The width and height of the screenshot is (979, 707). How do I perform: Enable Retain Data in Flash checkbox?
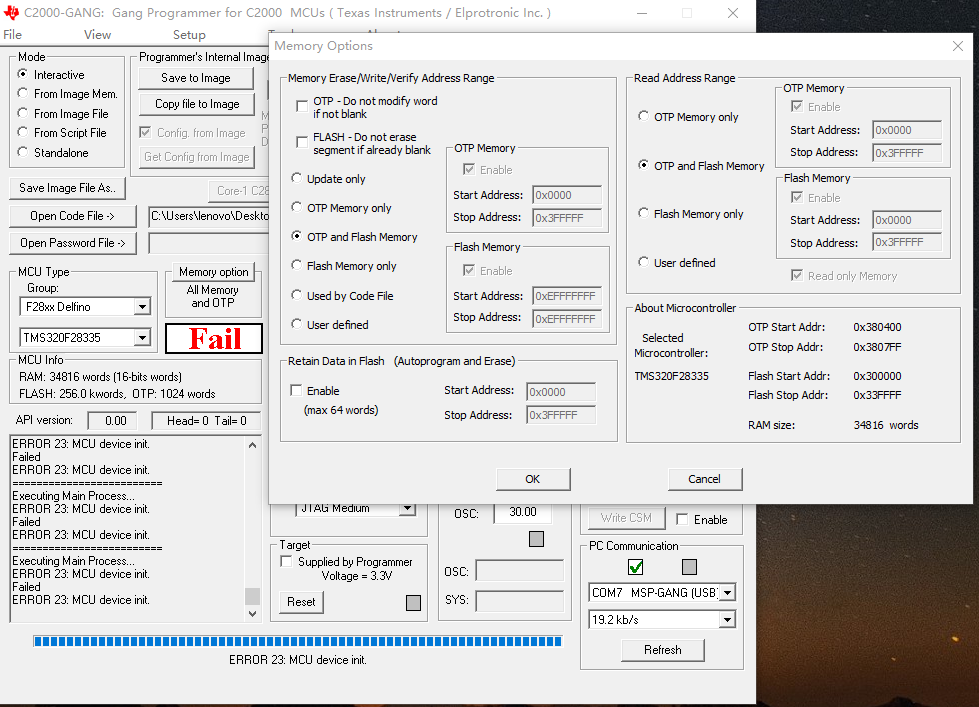[x=297, y=390]
